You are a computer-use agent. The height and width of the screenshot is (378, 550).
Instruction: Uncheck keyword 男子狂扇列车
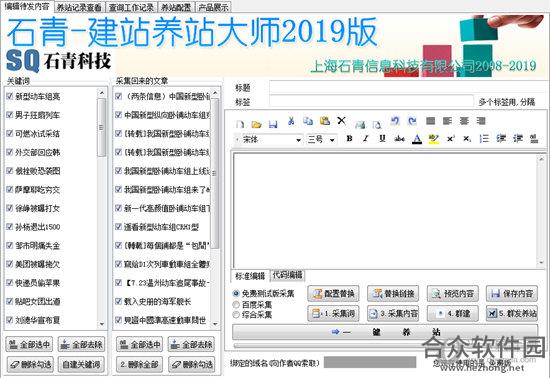[x=9, y=115]
